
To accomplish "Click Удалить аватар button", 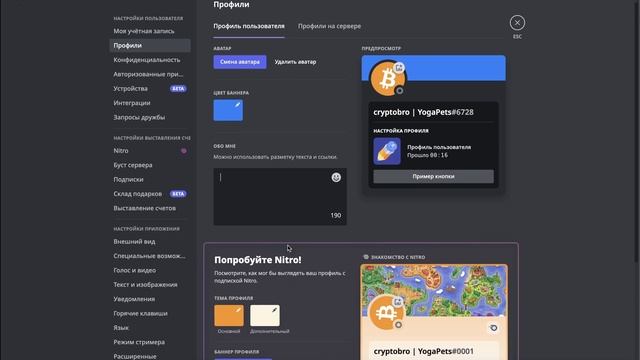I will pyautogui.click(x=296, y=62).
